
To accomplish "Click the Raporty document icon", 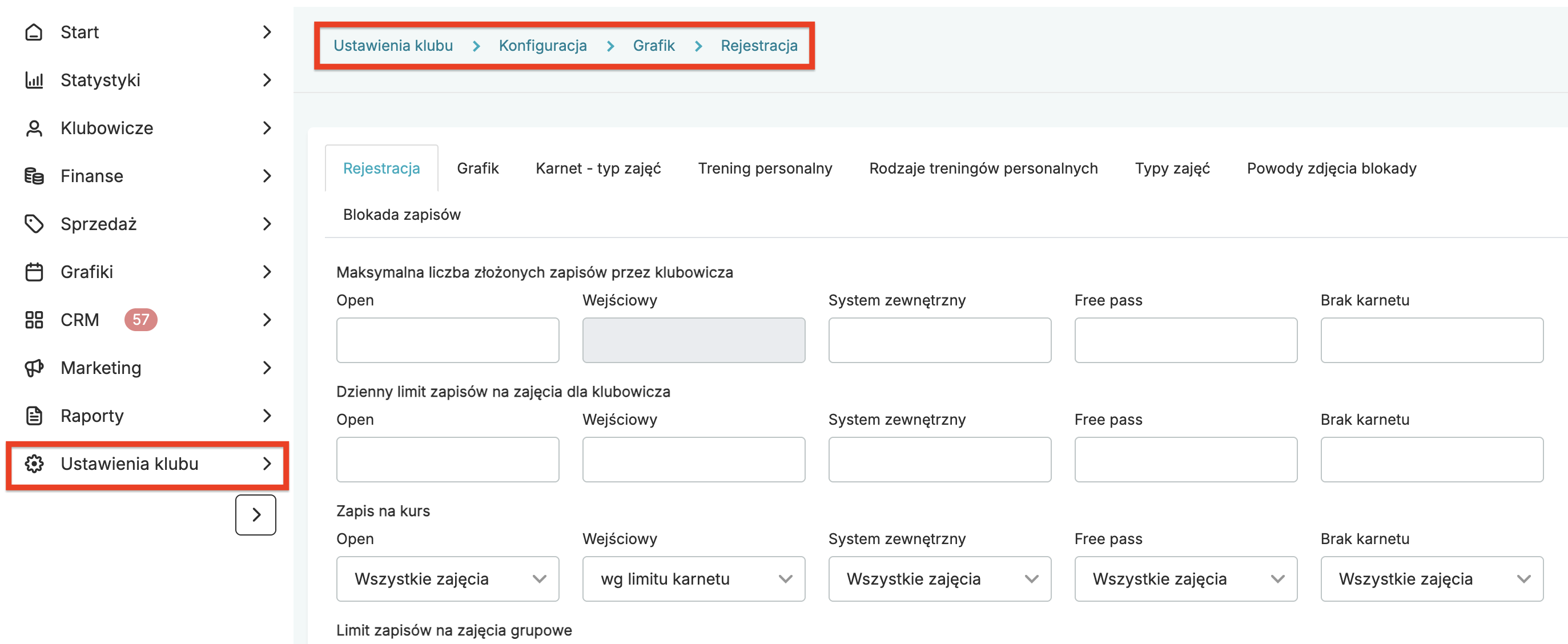I will pyautogui.click(x=34, y=416).
